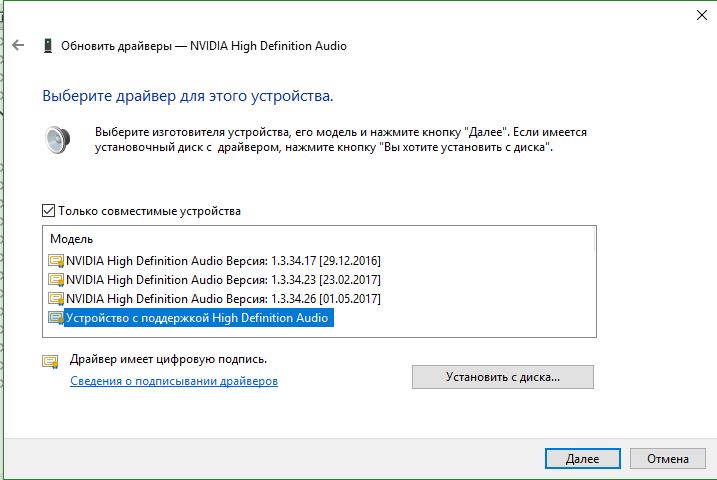Uncheck Только совместимые устройства checkbox
Viewport: 717px width, 480px height.
click(49, 211)
